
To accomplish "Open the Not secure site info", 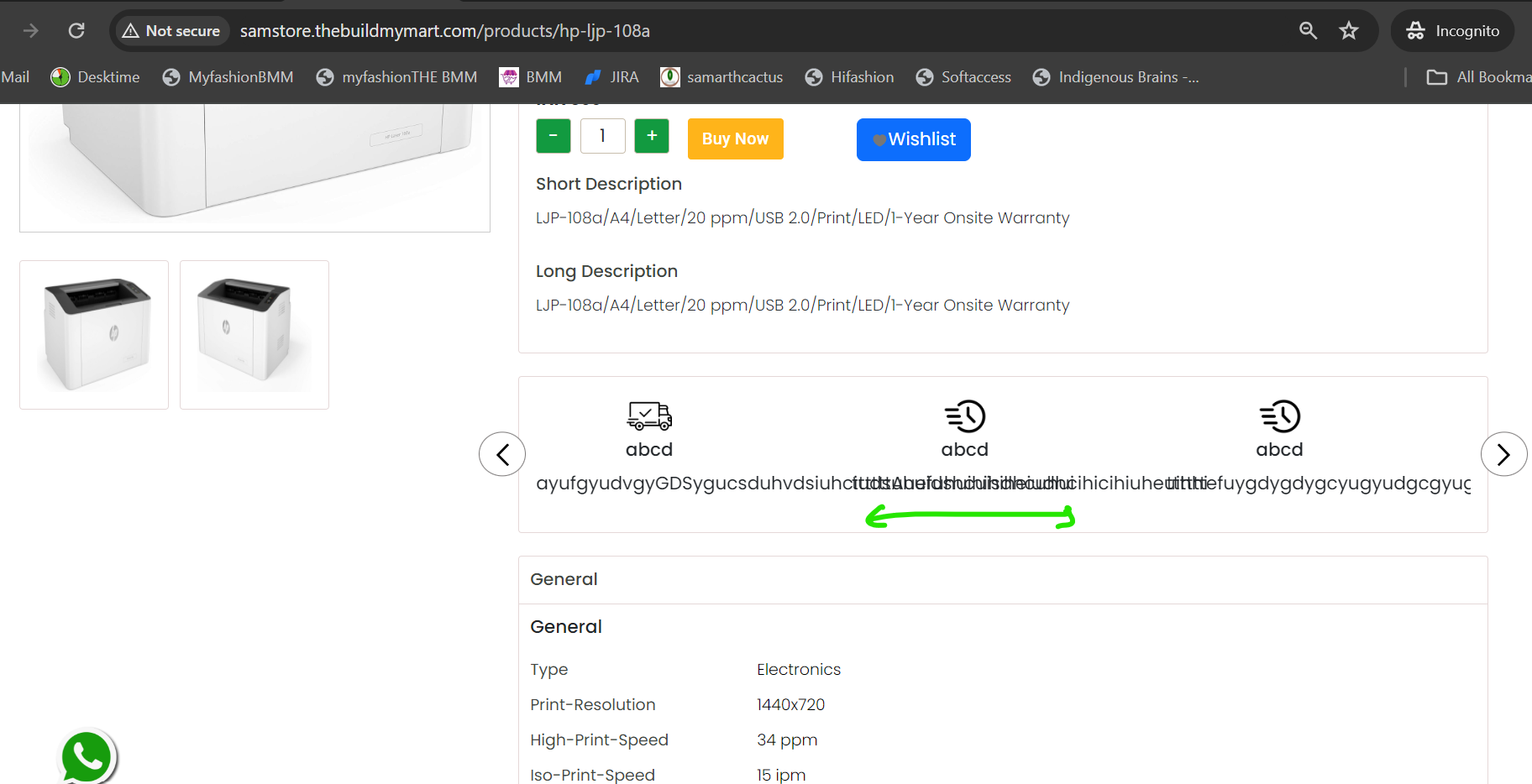I will tap(171, 31).
